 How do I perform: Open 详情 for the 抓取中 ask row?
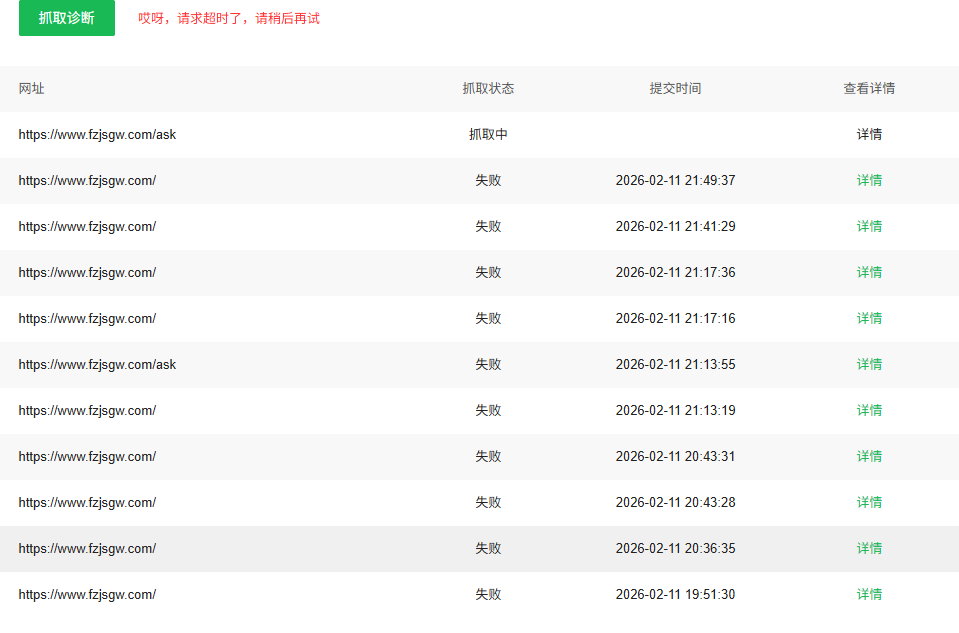[869, 135]
